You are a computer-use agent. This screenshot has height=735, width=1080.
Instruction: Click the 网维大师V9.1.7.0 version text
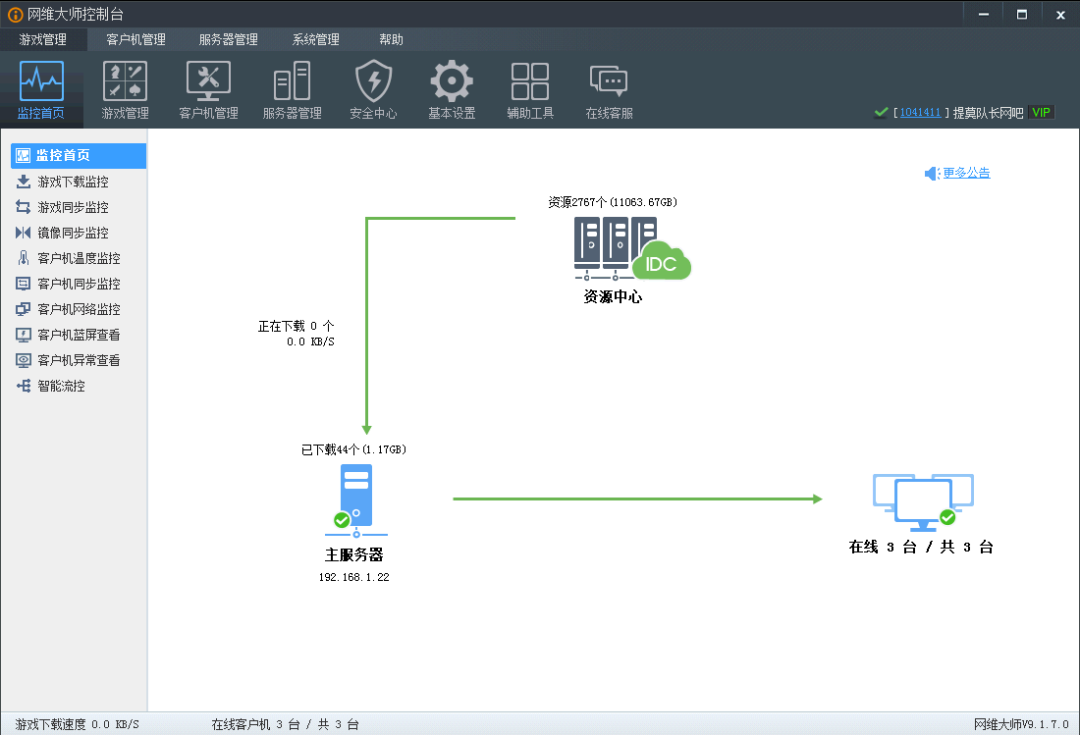click(1021, 724)
